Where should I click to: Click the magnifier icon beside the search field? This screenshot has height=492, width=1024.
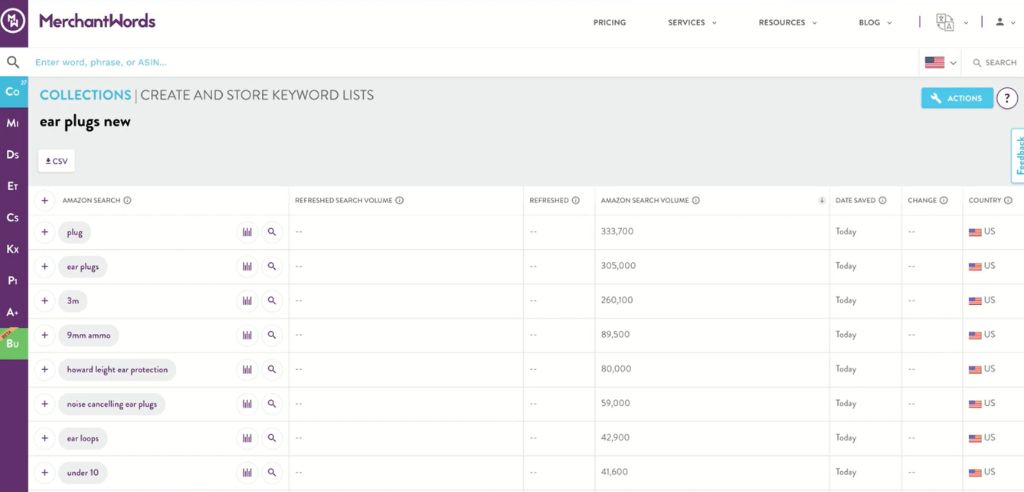(13, 62)
